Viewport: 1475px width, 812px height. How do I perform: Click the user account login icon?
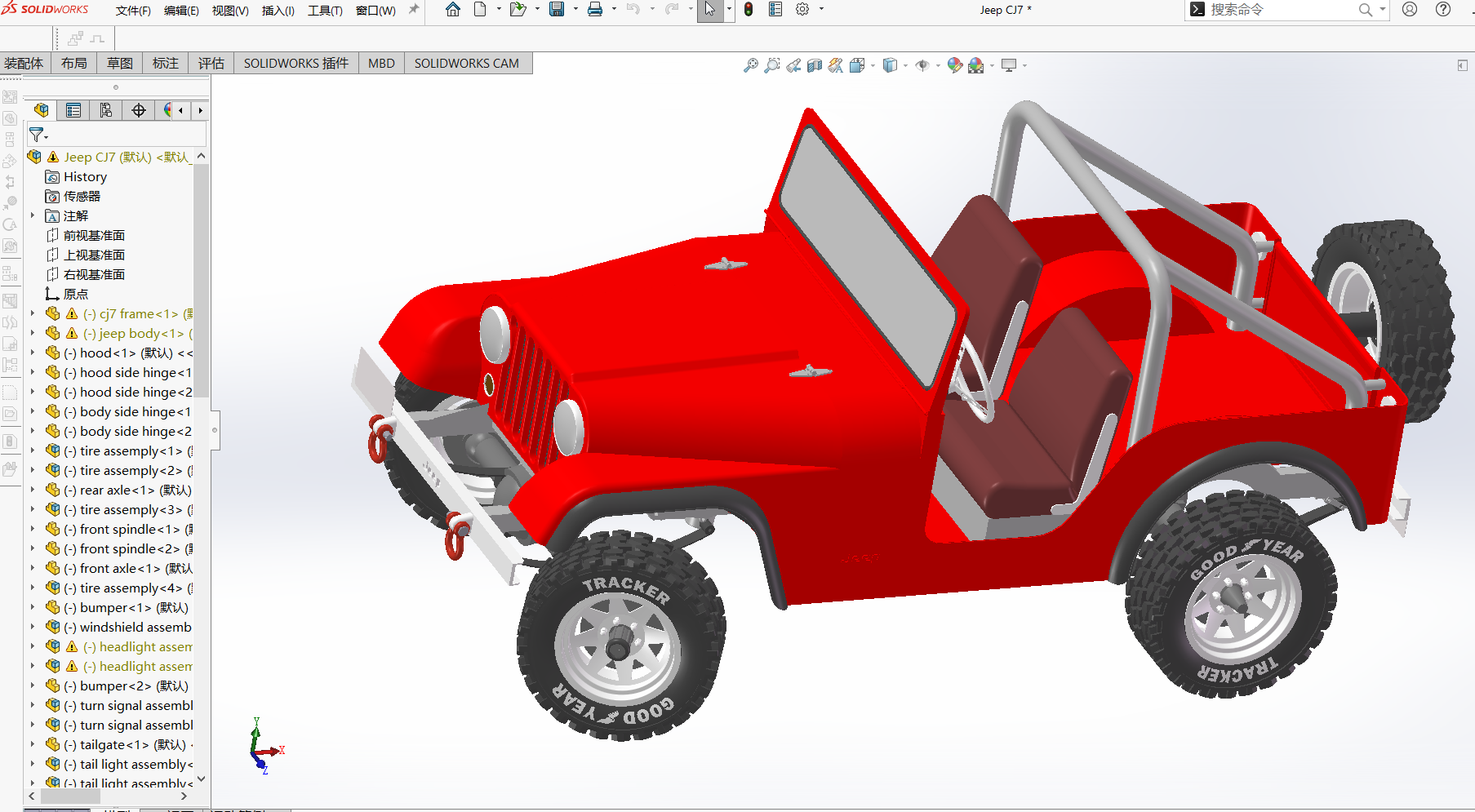click(x=1410, y=10)
